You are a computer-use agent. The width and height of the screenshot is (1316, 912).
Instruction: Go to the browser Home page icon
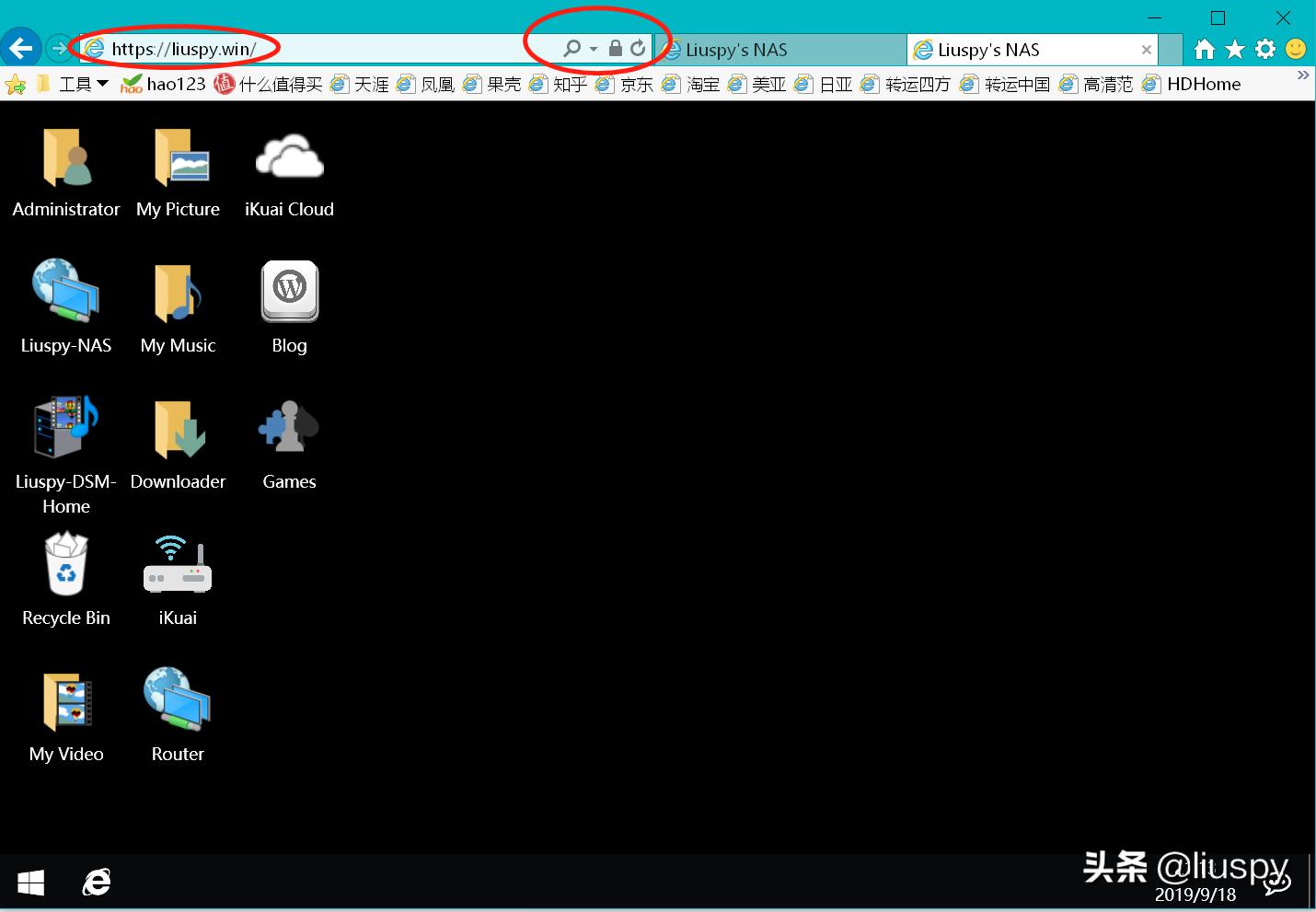1204,49
